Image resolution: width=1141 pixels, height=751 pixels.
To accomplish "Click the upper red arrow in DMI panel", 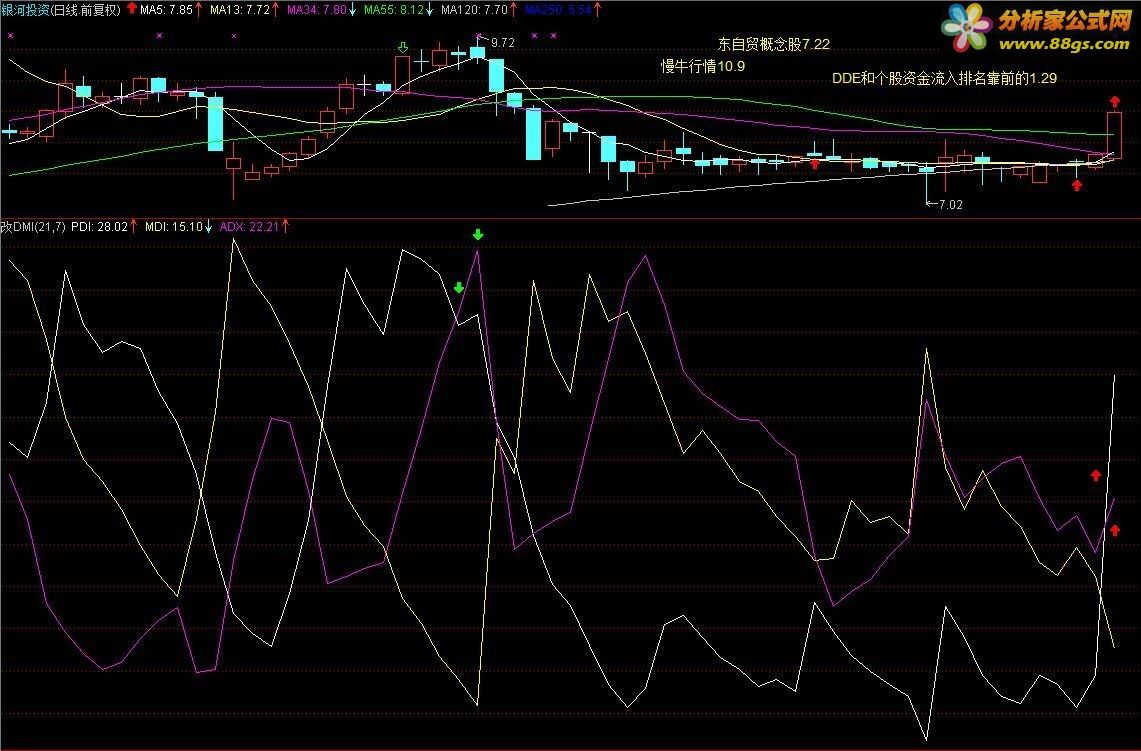I will 1096,475.
